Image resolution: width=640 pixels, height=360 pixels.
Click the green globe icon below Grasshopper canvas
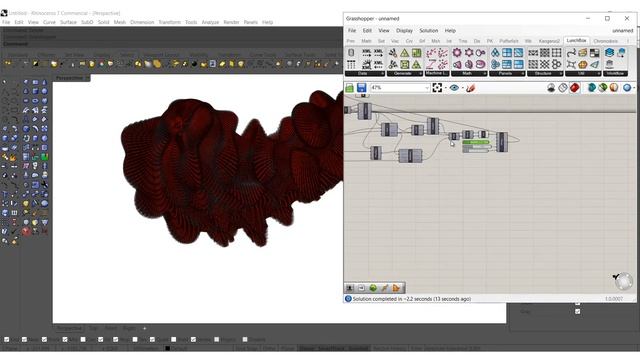[x=373, y=288]
